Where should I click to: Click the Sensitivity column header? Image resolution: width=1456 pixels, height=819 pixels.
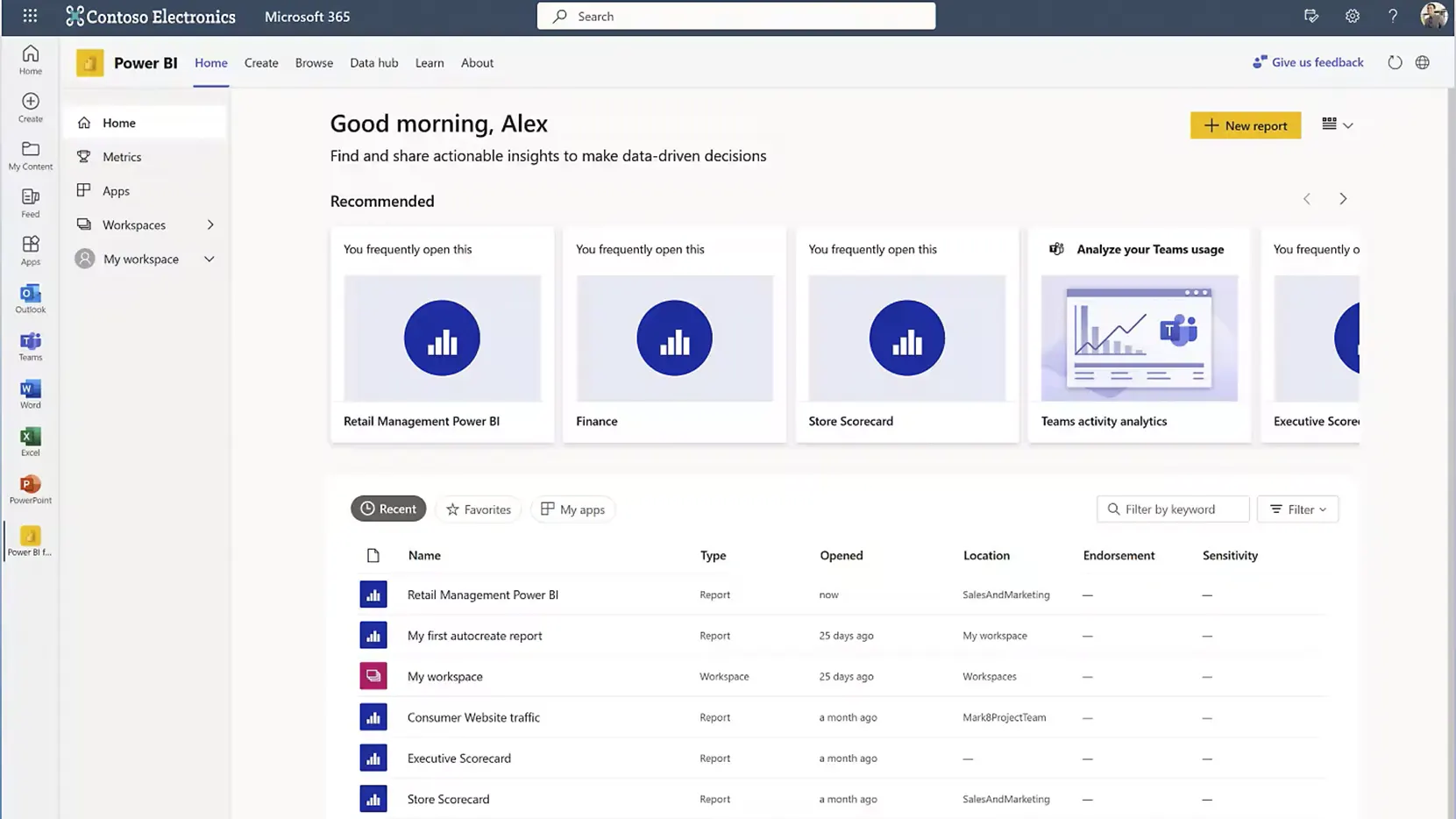coord(1230,555)
